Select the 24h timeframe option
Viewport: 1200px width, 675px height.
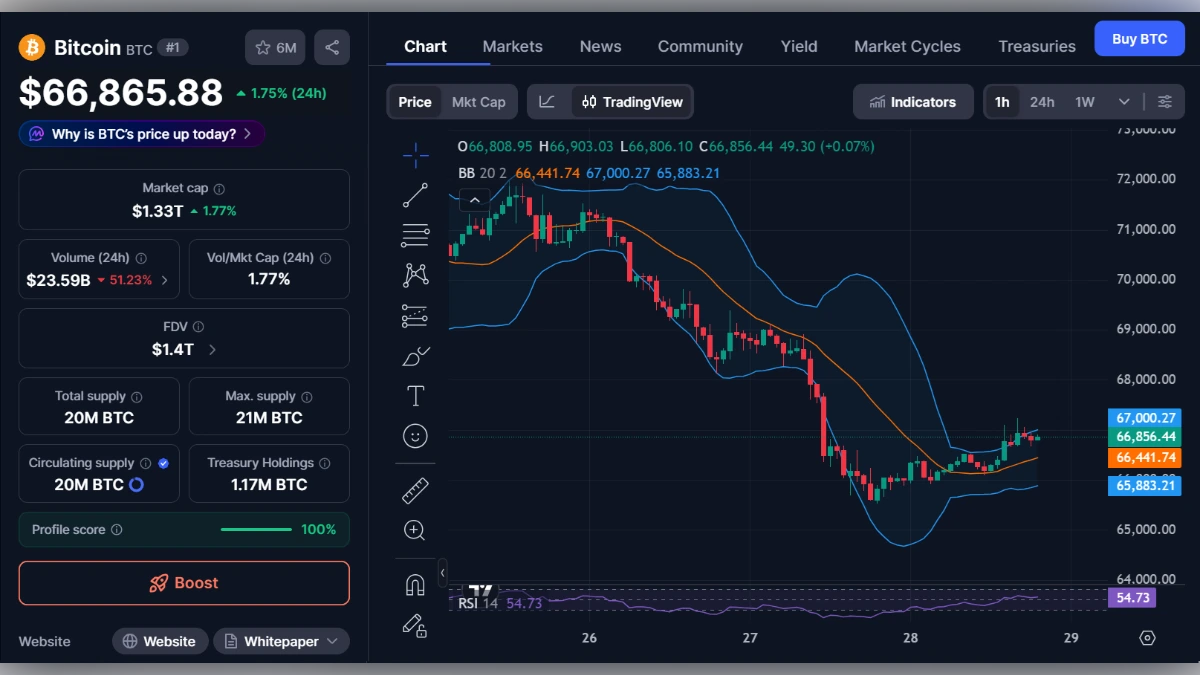tap(1041, 101)
